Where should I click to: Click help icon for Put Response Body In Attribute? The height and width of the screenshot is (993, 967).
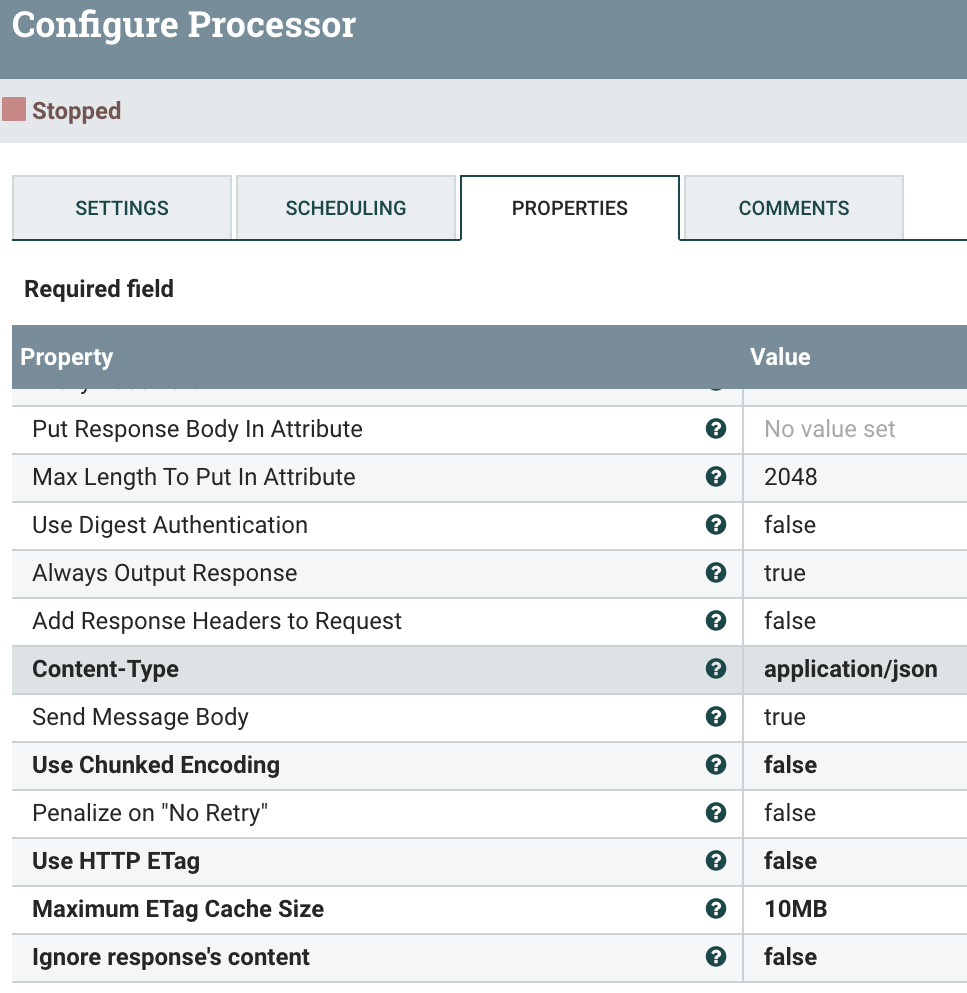(715, 429)
